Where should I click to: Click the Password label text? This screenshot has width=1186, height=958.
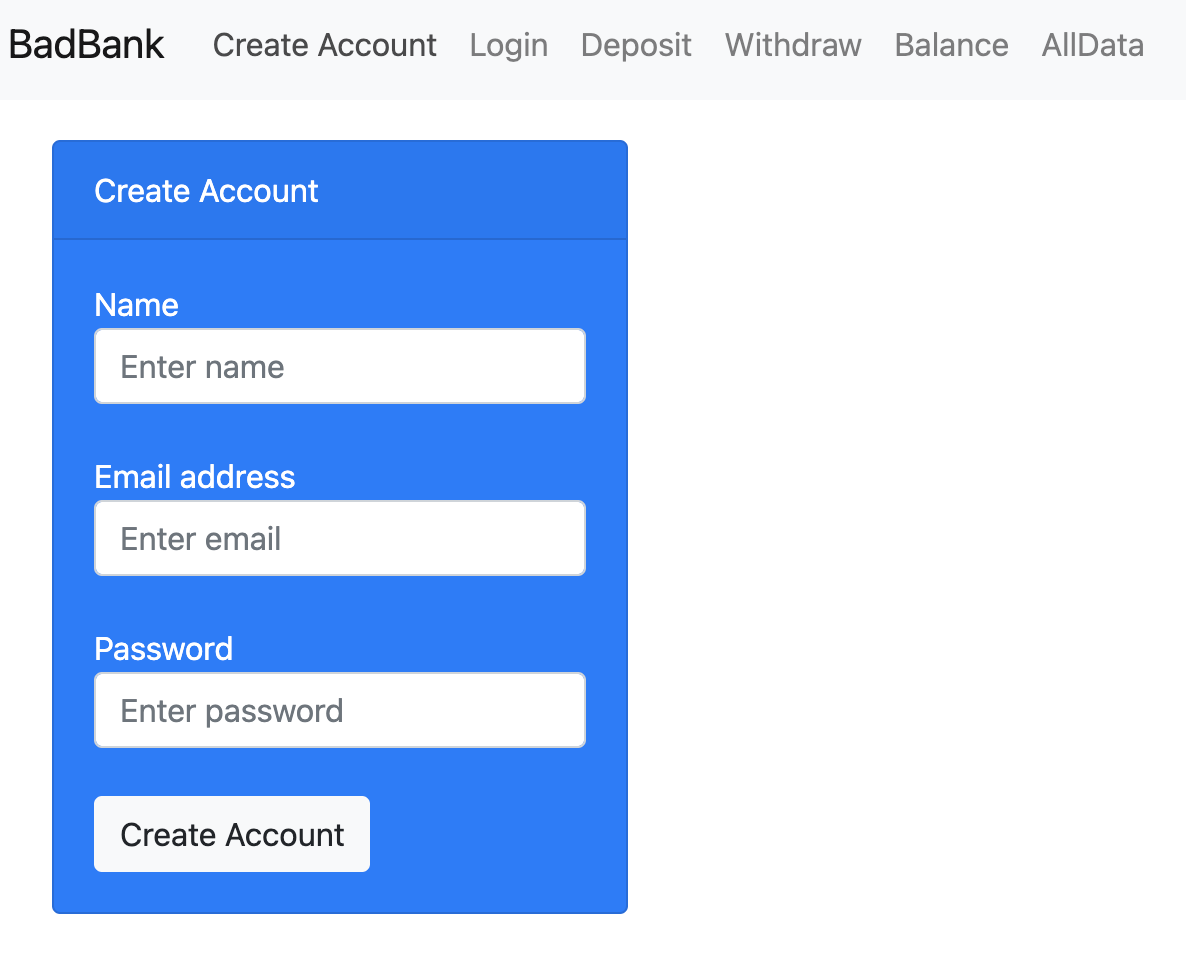coord(163,649)
